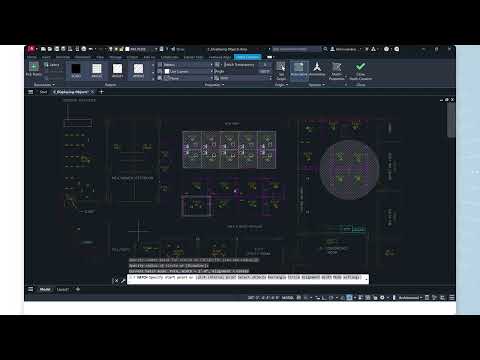The image size is (480, 360).
Task: Click the Match Properties tool
Action: click(x=337, y=71)
